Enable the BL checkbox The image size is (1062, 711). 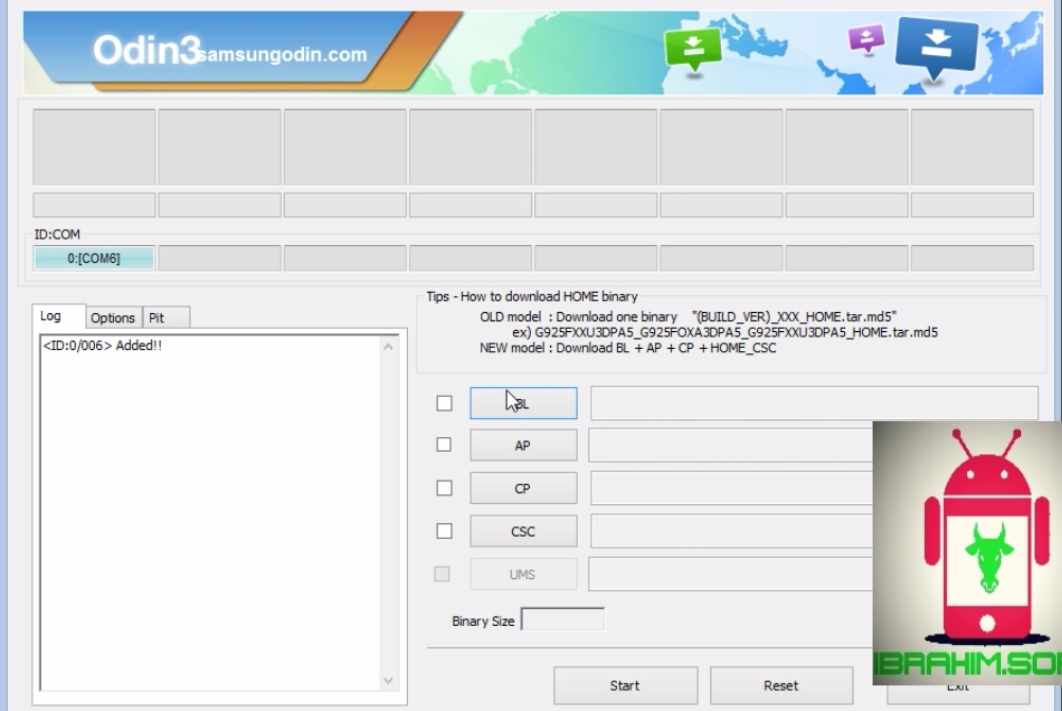pyautogui.click(x=444, y=404)
